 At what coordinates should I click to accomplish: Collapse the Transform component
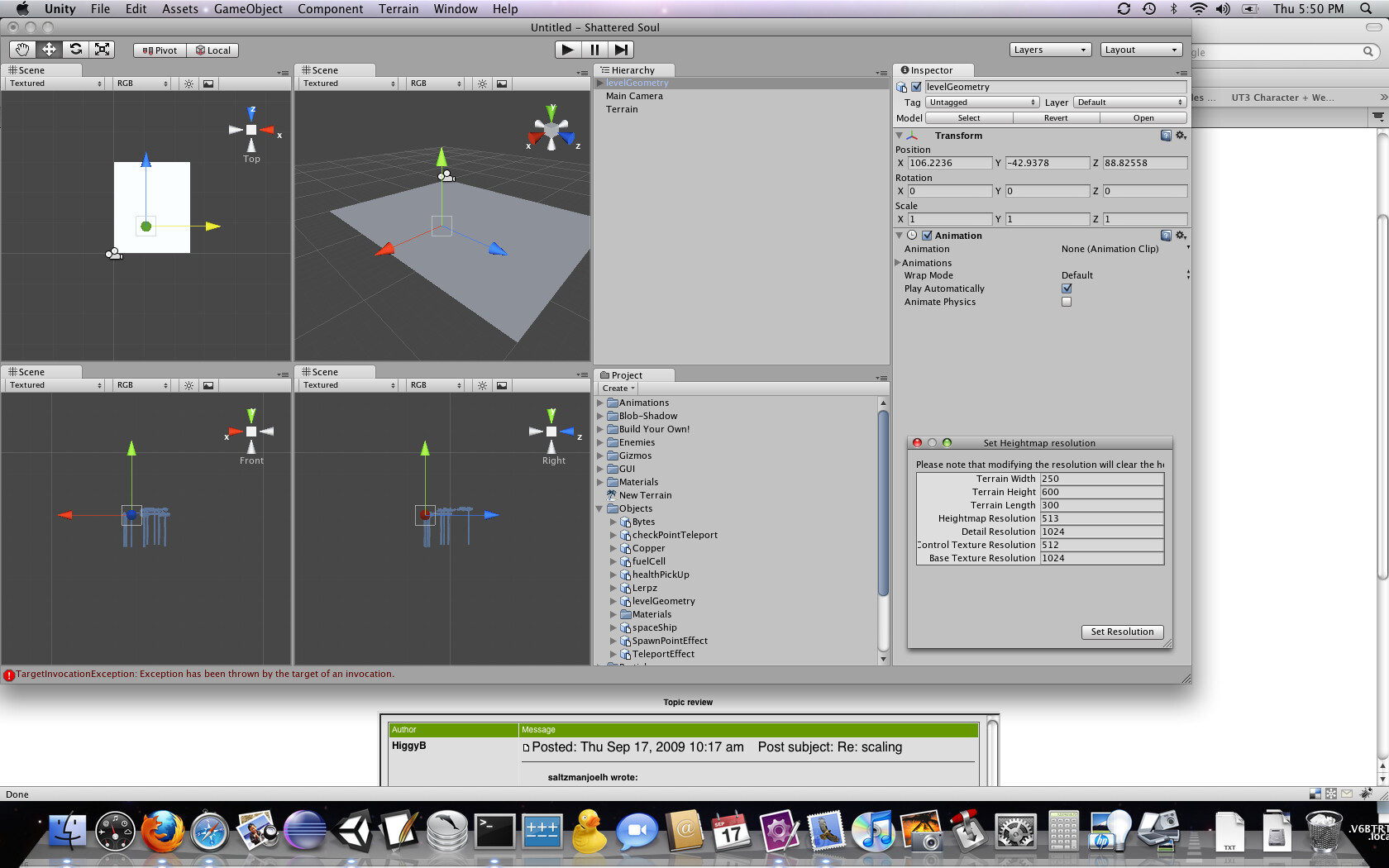(x=900, y=136)
